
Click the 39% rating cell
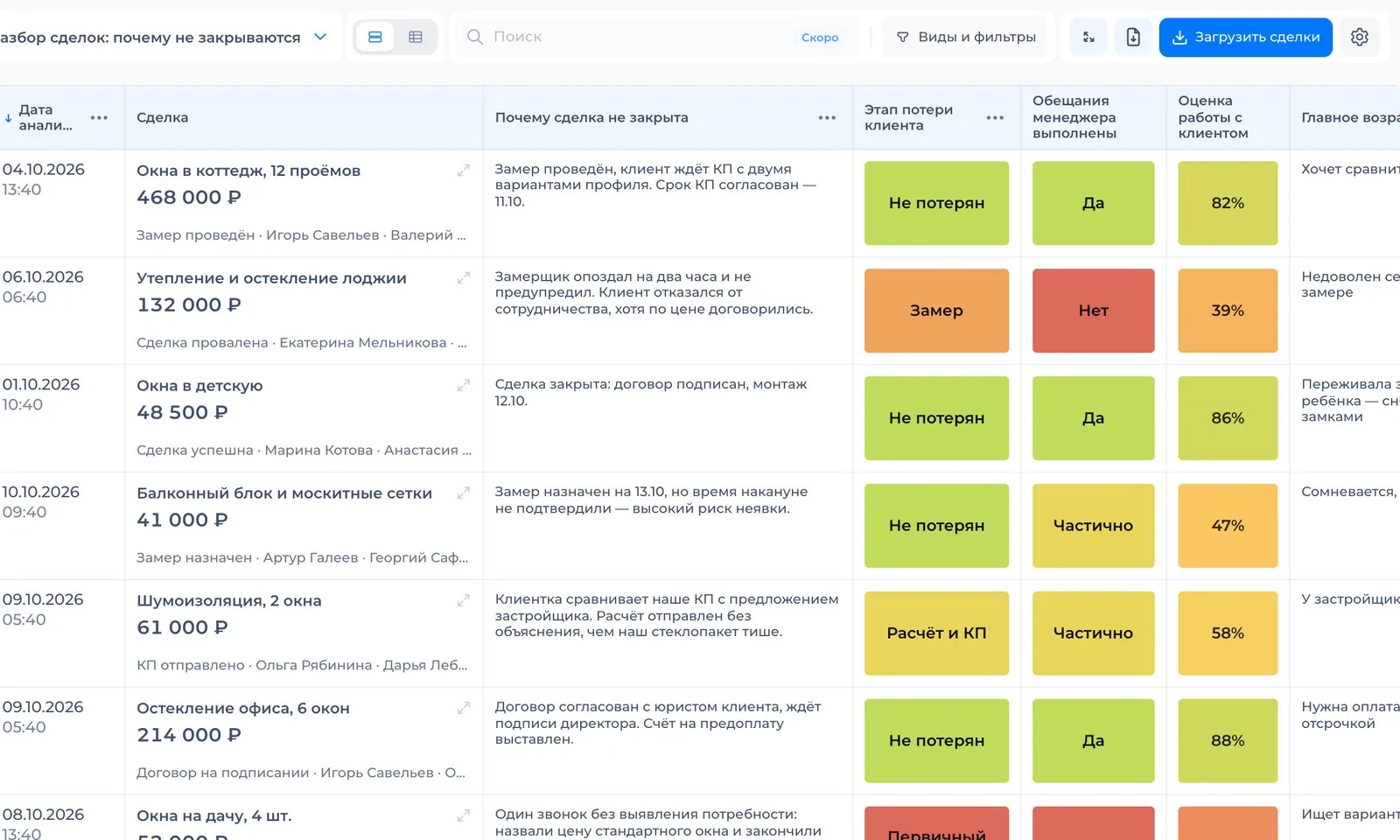(x=1228, y=311)
